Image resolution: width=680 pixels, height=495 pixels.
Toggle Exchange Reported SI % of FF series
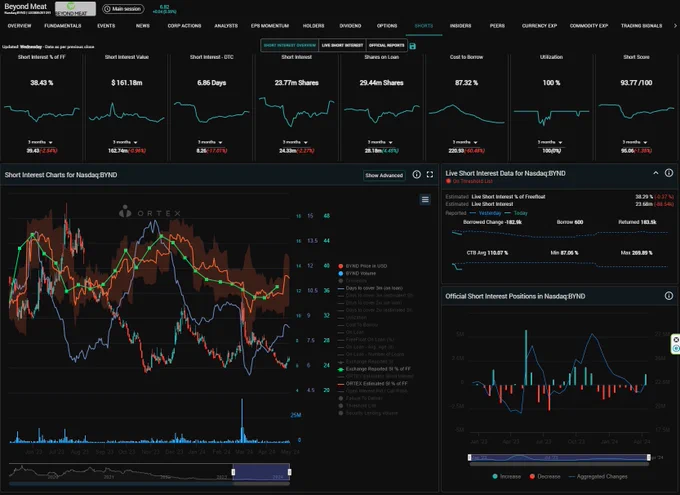click(x=374, y=369)
